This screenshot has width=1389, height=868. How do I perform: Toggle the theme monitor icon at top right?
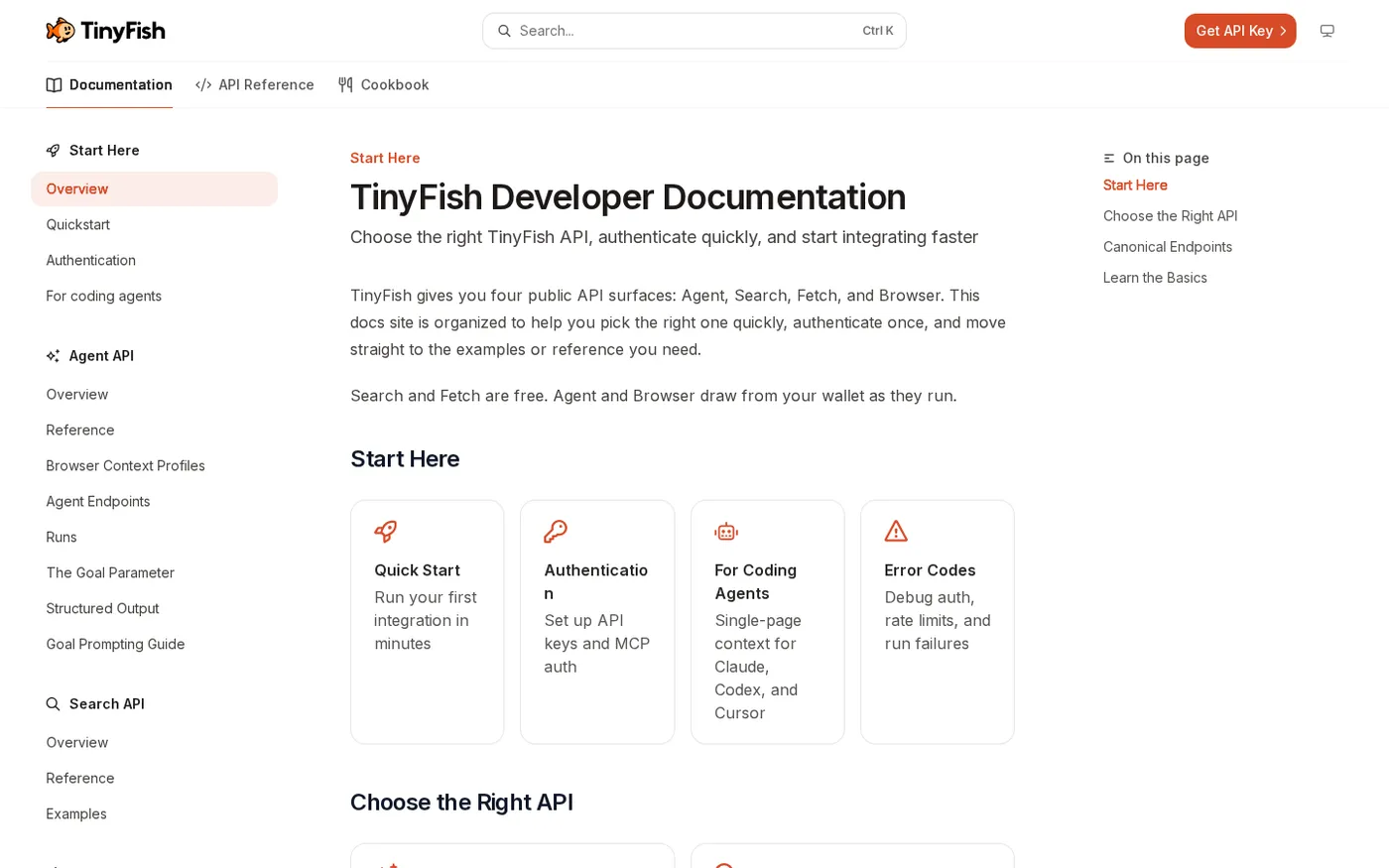click(x=1326, y=31)
